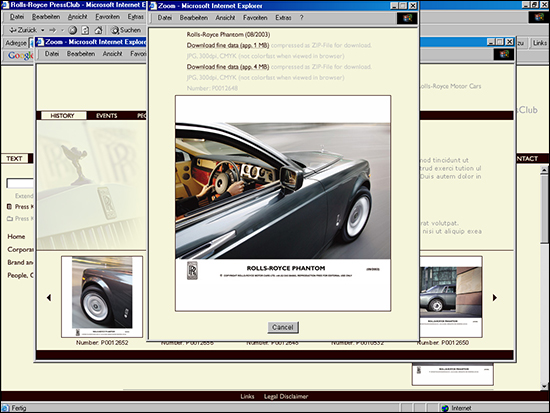Click the Windows logo in rear Zoom window
This screenshot has width=550, height=413.
coord(504,54)
